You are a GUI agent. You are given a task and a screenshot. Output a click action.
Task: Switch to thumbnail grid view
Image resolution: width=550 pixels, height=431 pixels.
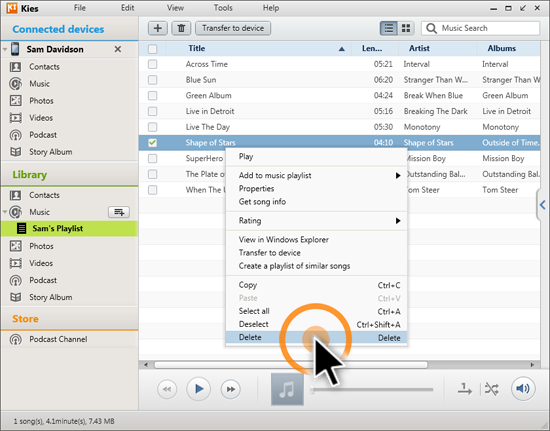click(x=406, y=28)
